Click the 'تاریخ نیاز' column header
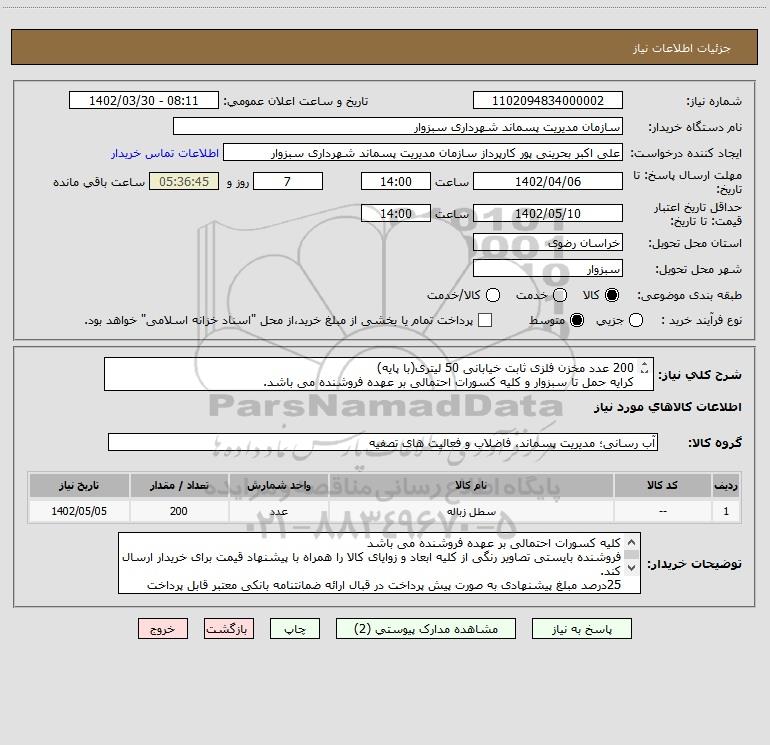The image size is (770, 745). tap(79, 485)
